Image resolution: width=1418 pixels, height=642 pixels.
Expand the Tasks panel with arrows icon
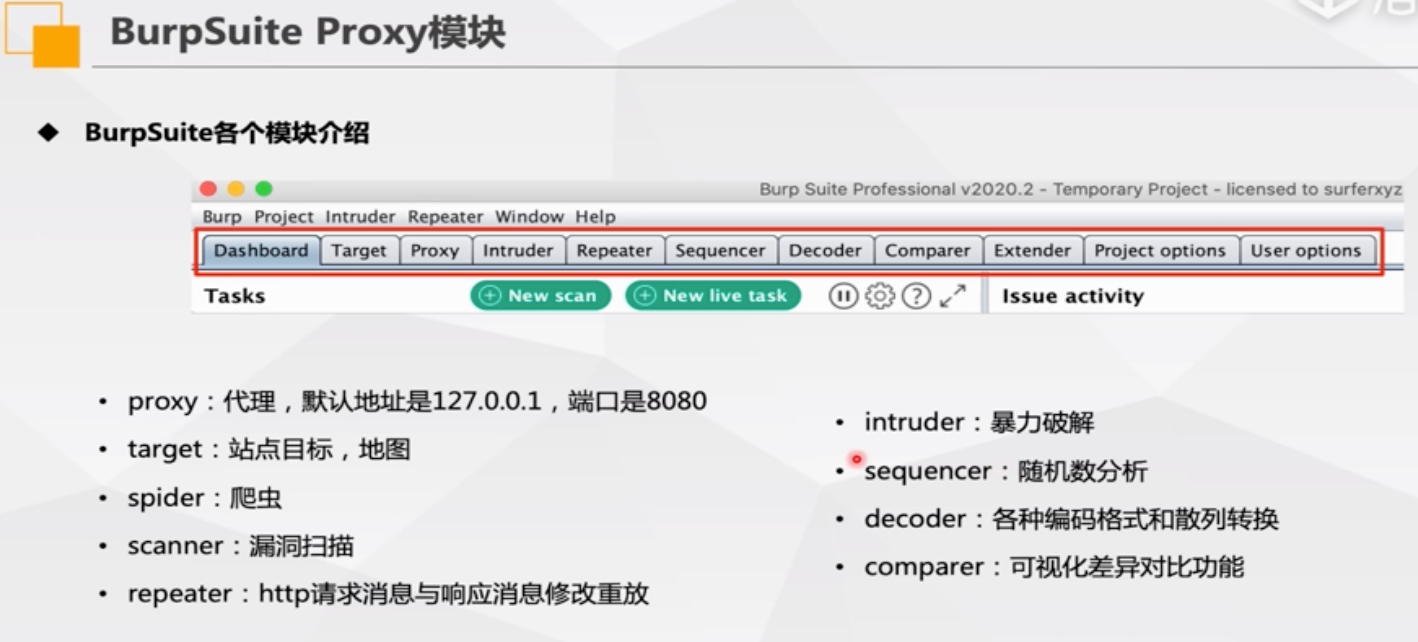click(953, 296)
